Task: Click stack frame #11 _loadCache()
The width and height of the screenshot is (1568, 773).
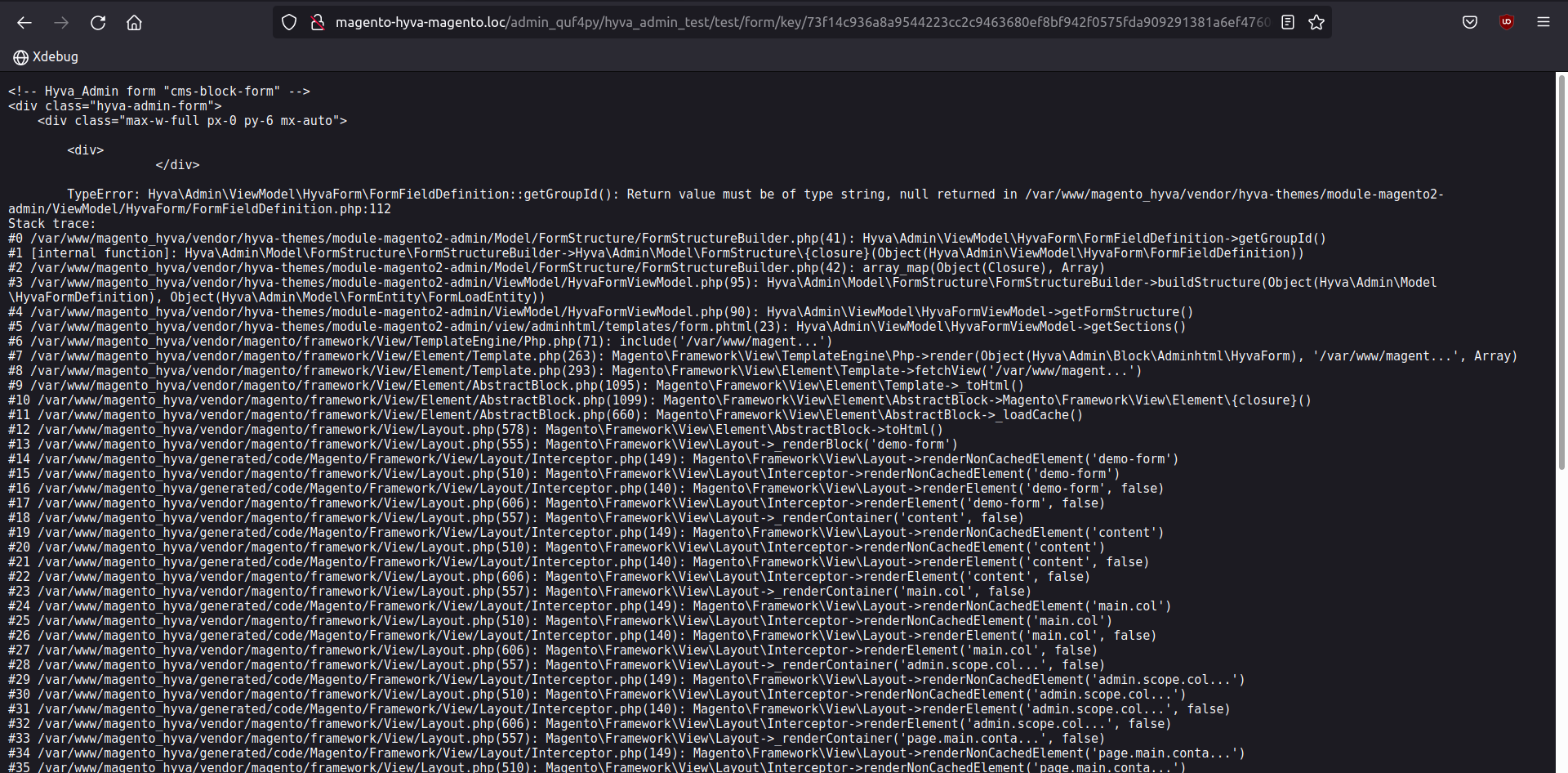Action: [546, 415]
